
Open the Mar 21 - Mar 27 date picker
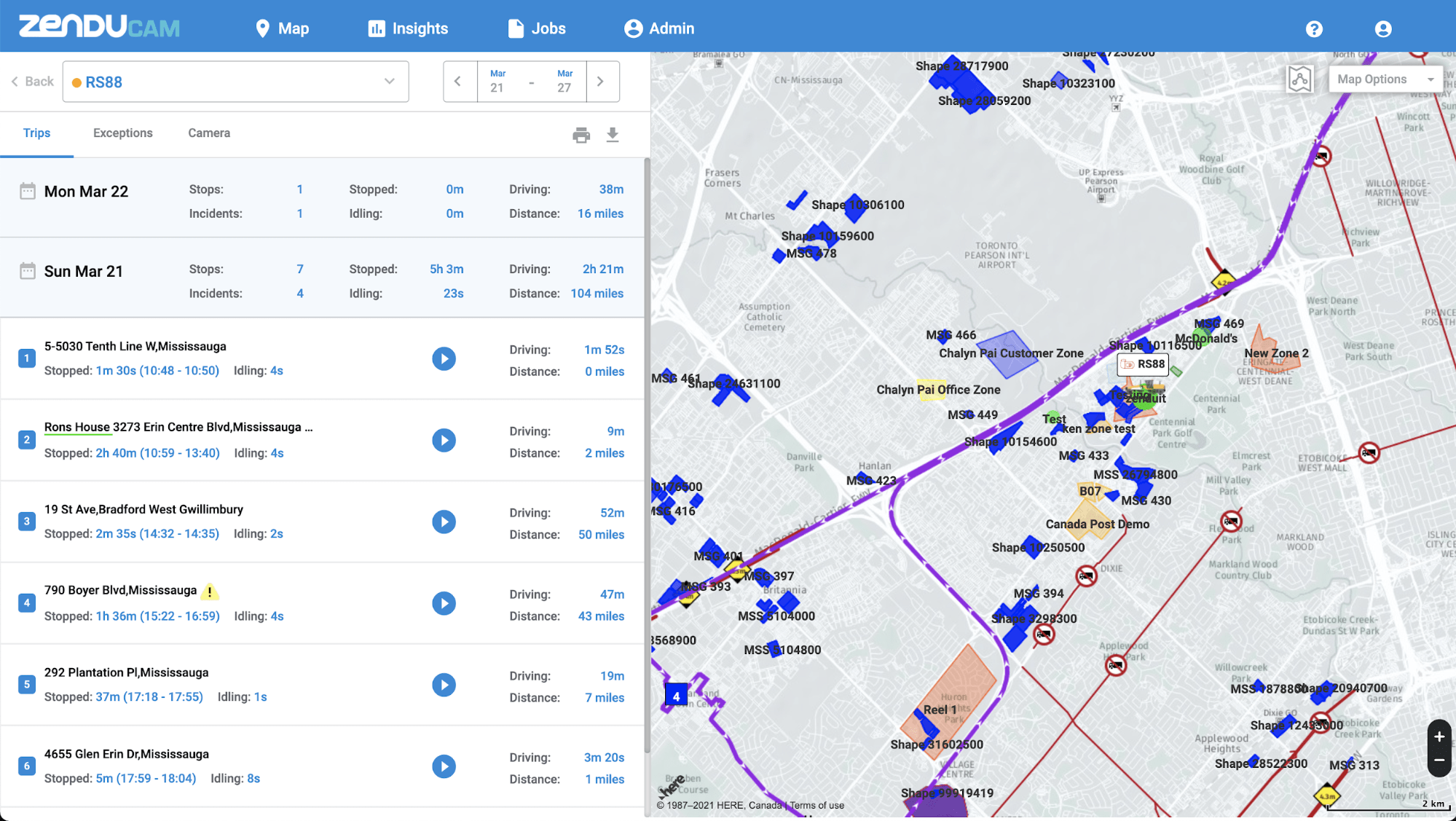click(x=531, y=82)
